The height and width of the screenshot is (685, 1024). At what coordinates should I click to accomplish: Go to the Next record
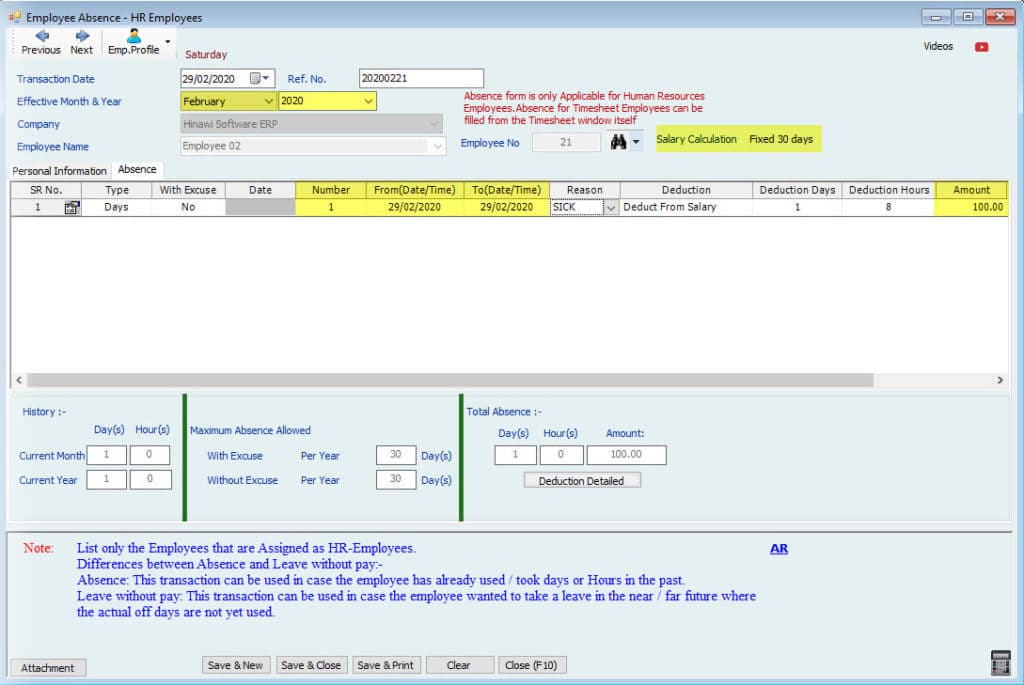(82, 42)
